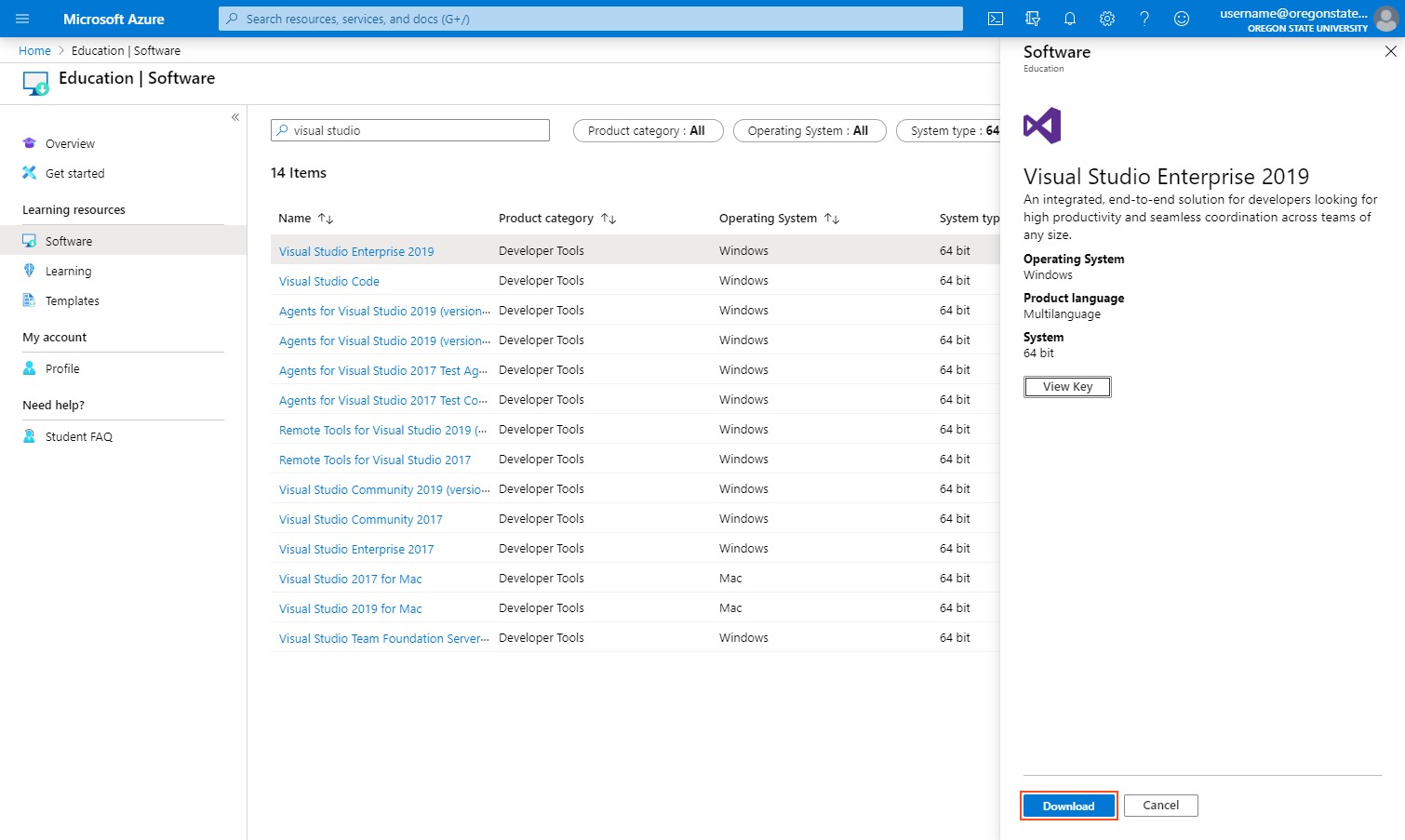
Task: Click the Education Software page icon
Action: tap(35, 83)
